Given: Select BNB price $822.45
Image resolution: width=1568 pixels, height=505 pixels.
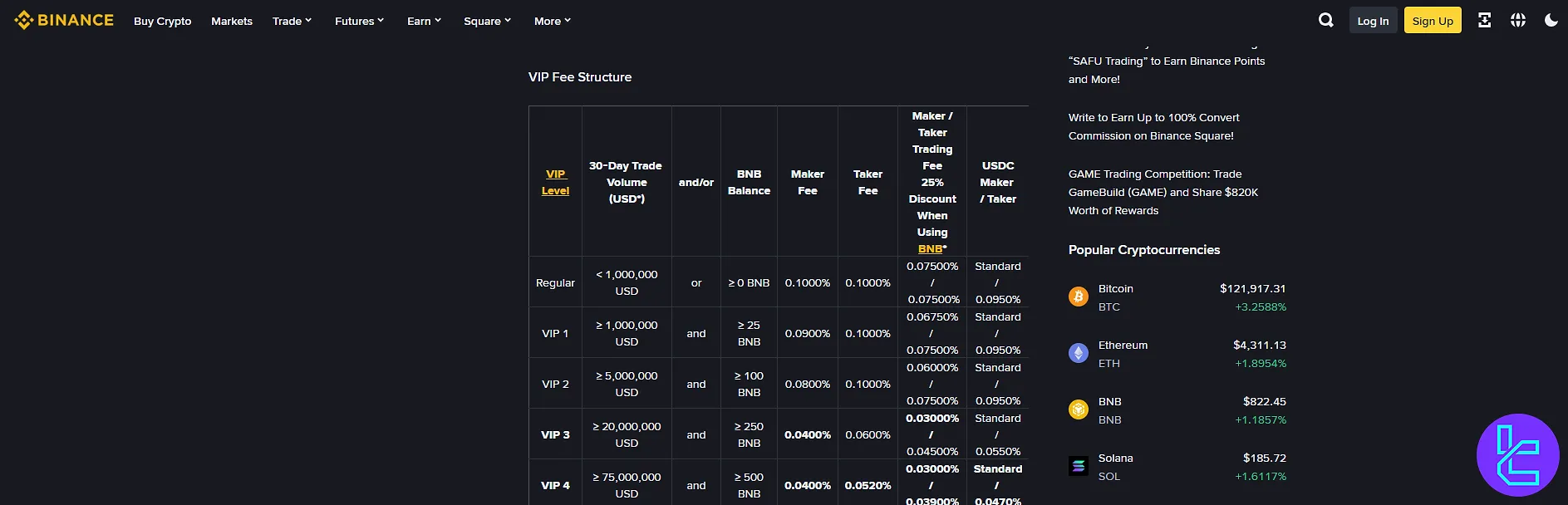Looking at the screenshot, I should point(1265,401).
